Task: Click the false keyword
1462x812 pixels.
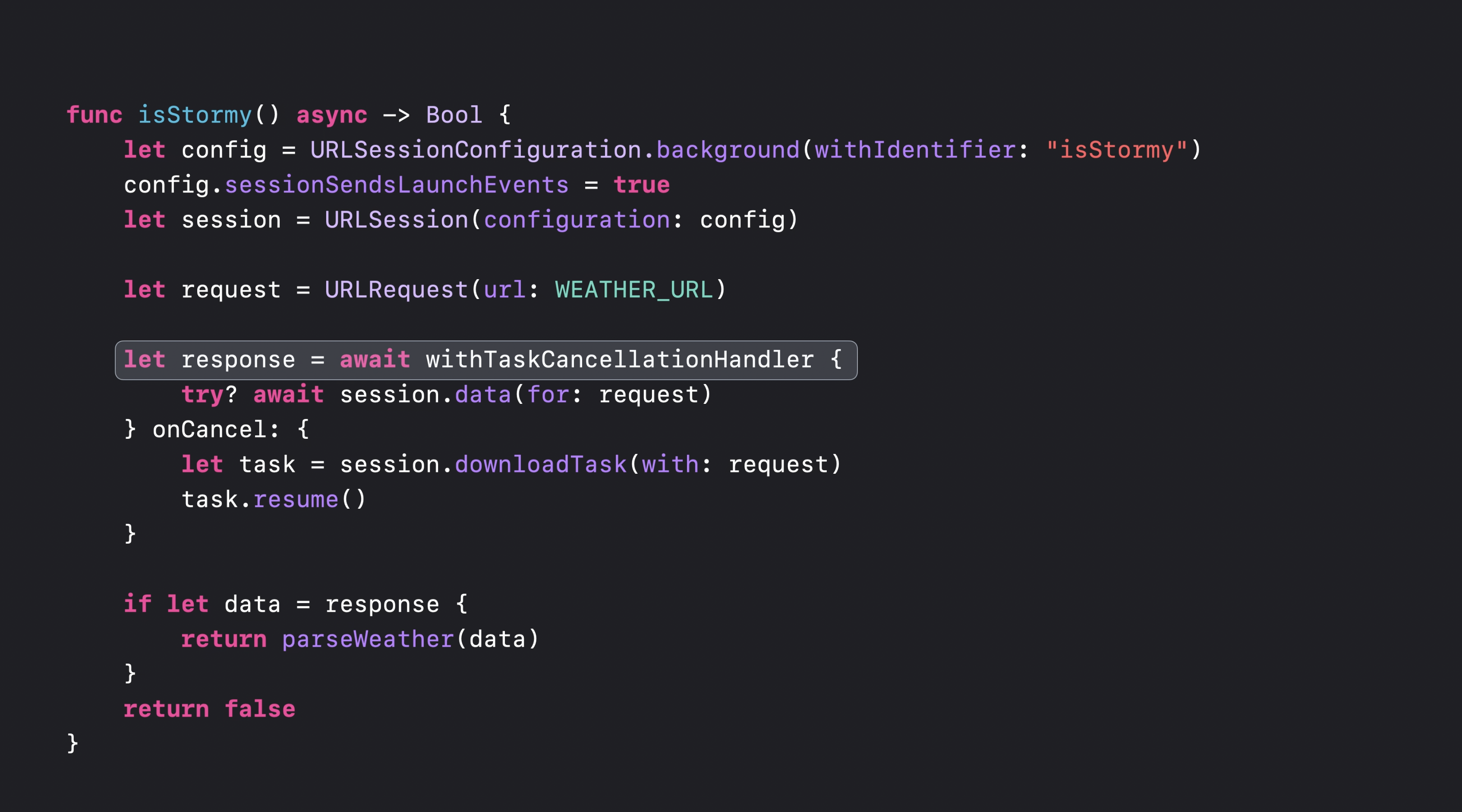Action: (260, 709)
